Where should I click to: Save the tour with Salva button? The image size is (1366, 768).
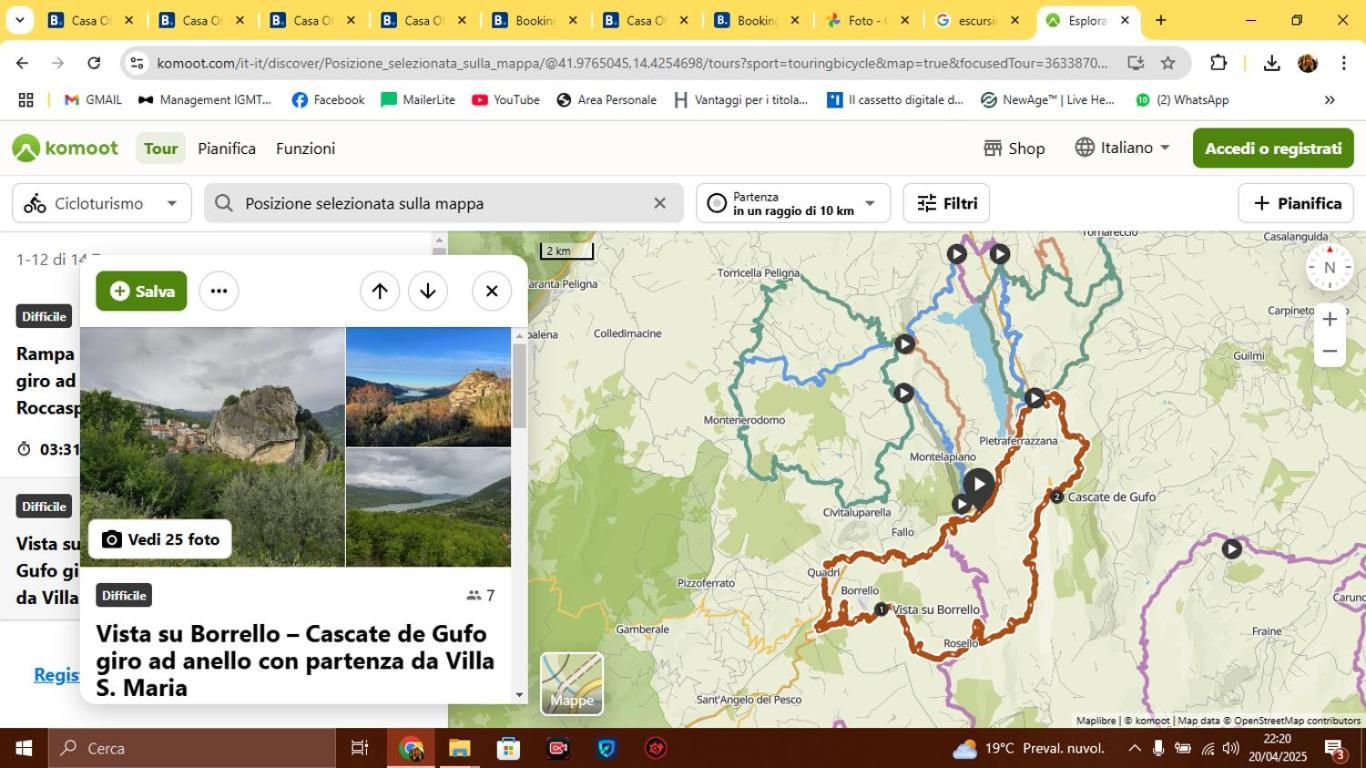click(141, 291)
